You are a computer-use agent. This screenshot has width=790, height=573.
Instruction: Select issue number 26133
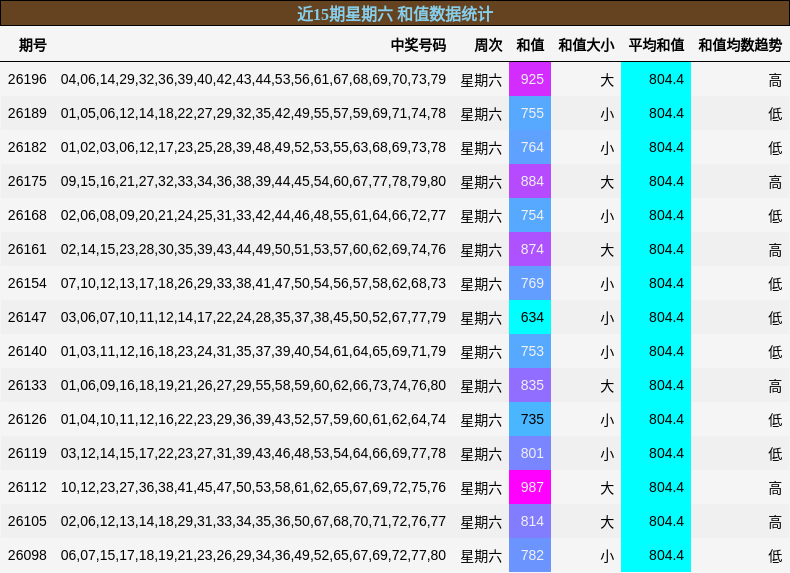point(27,386)
